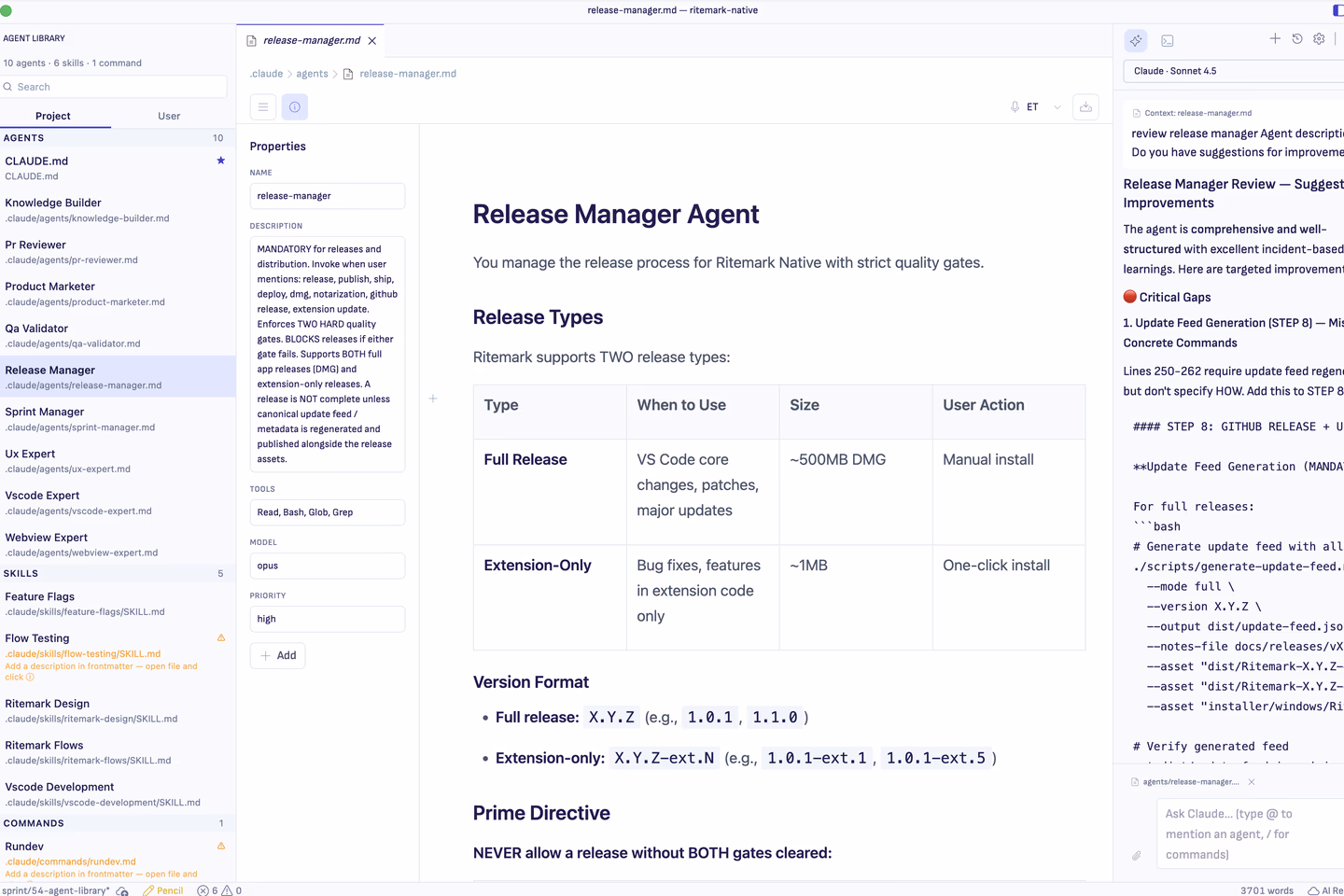Click the Pencil status bar item

coord(163,890)
